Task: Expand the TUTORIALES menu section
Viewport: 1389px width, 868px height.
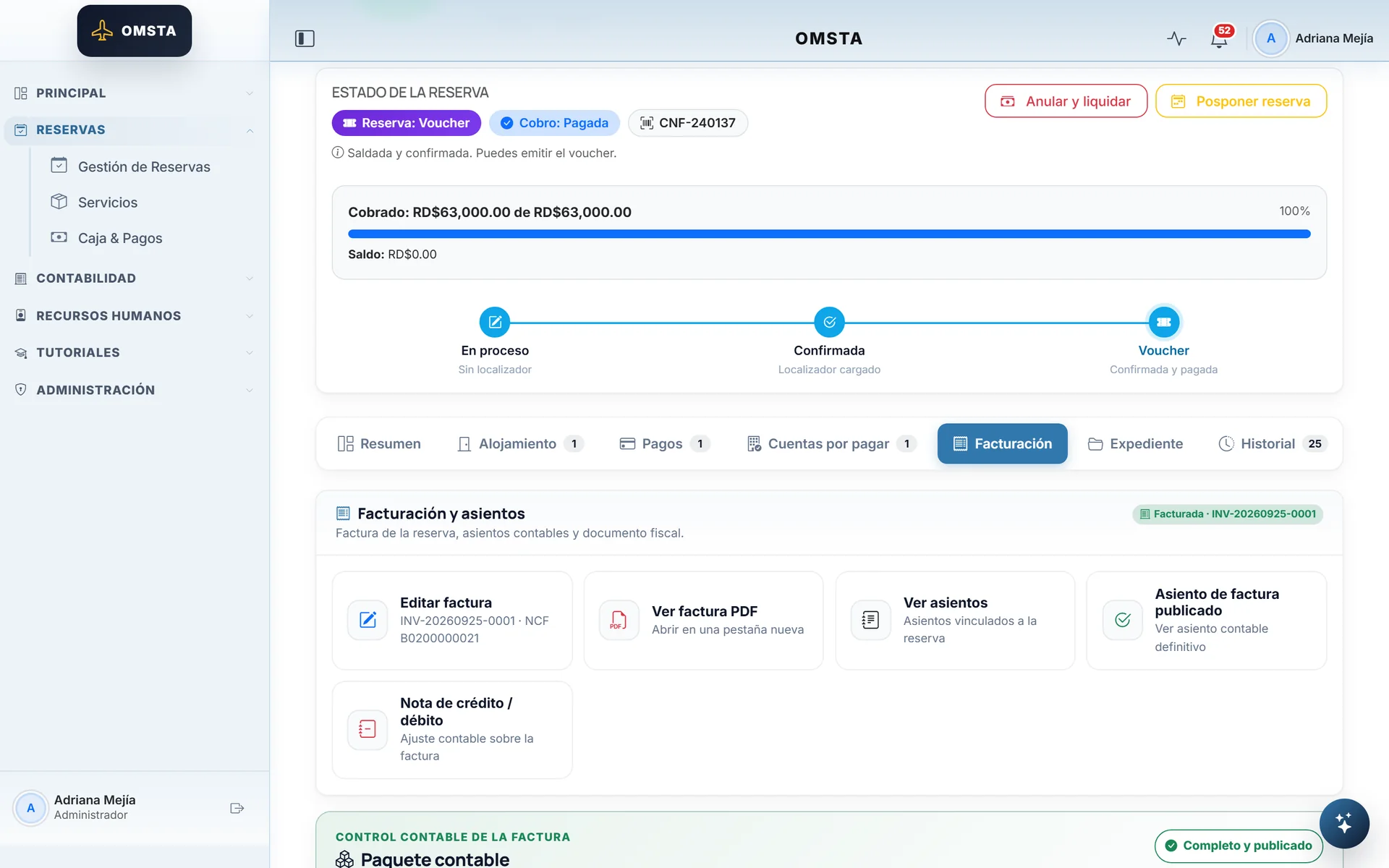Action: 135,353
